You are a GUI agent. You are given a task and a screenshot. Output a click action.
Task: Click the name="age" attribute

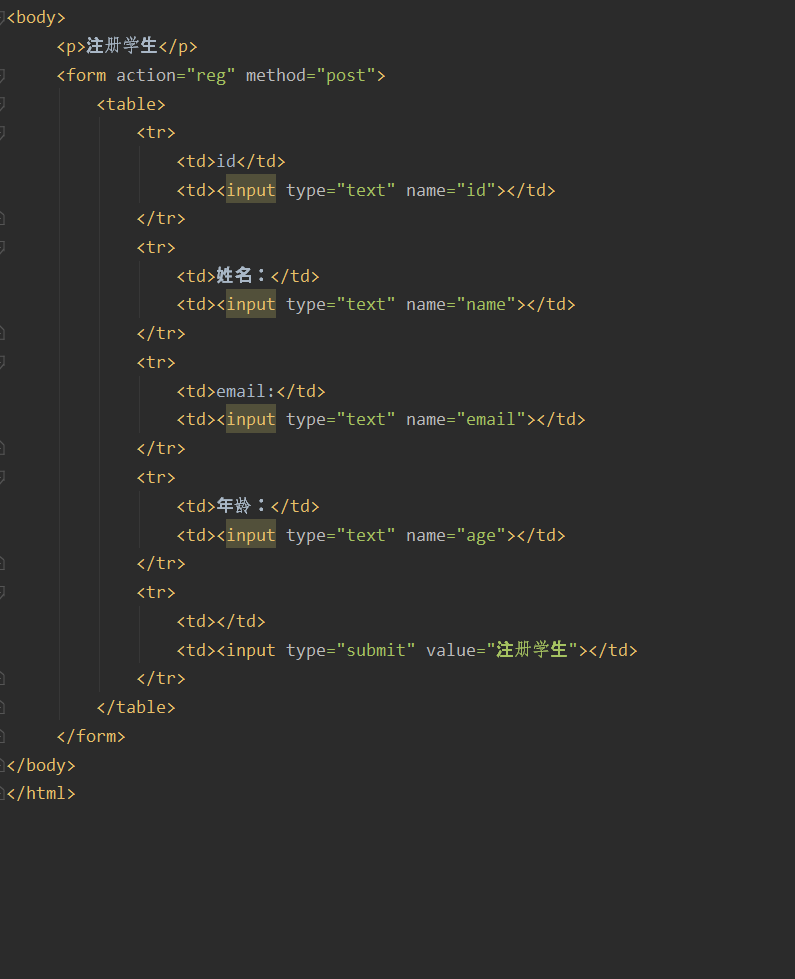(x=456, y=535)
